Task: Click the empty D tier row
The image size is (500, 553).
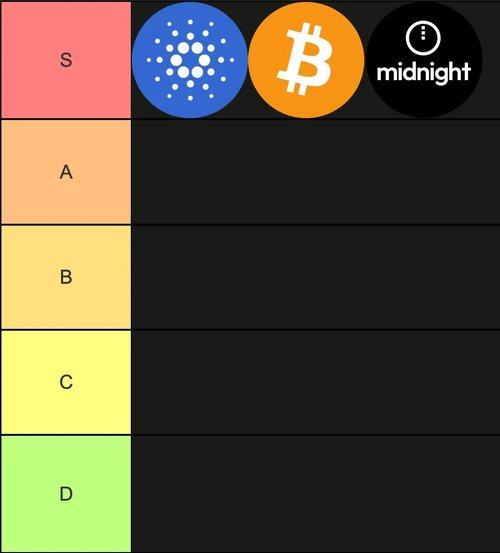Action: [x=316, y=494]
